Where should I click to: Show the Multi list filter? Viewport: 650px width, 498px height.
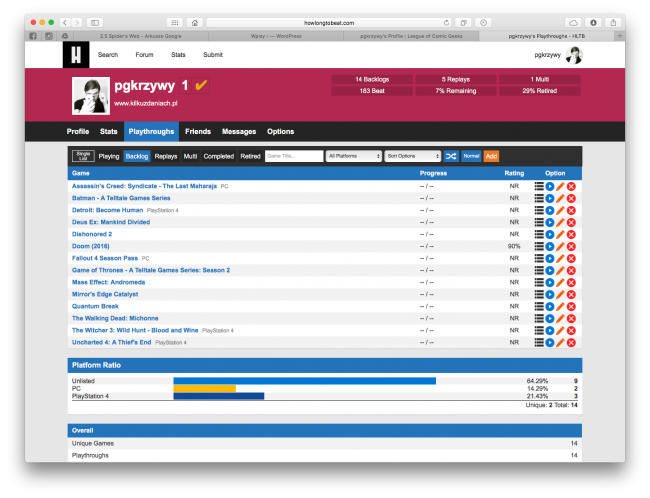pyautogui.click(x=190, y=156)
